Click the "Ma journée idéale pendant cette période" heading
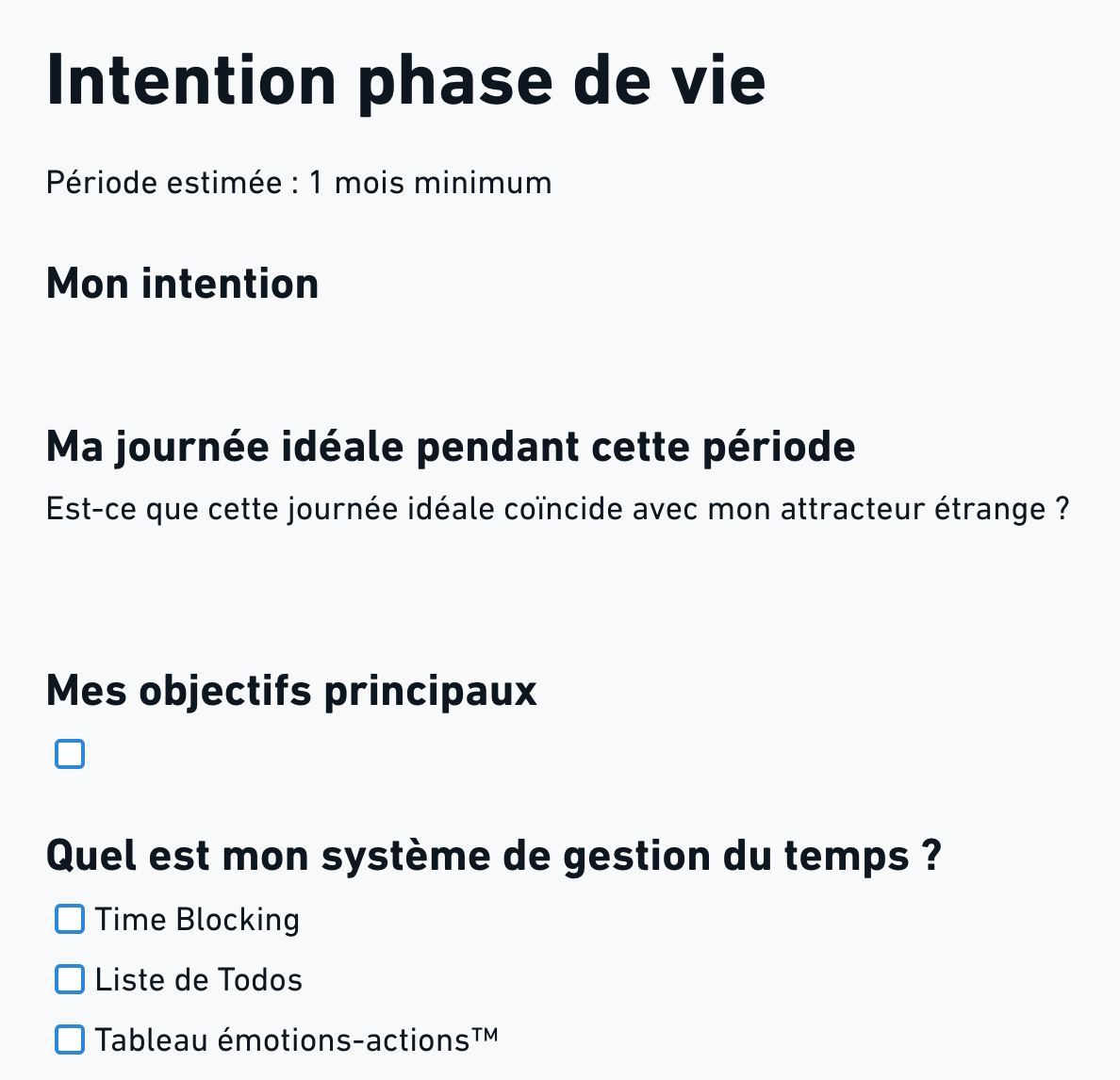This screenshot has height=1080, width=1120. (451, 447)
